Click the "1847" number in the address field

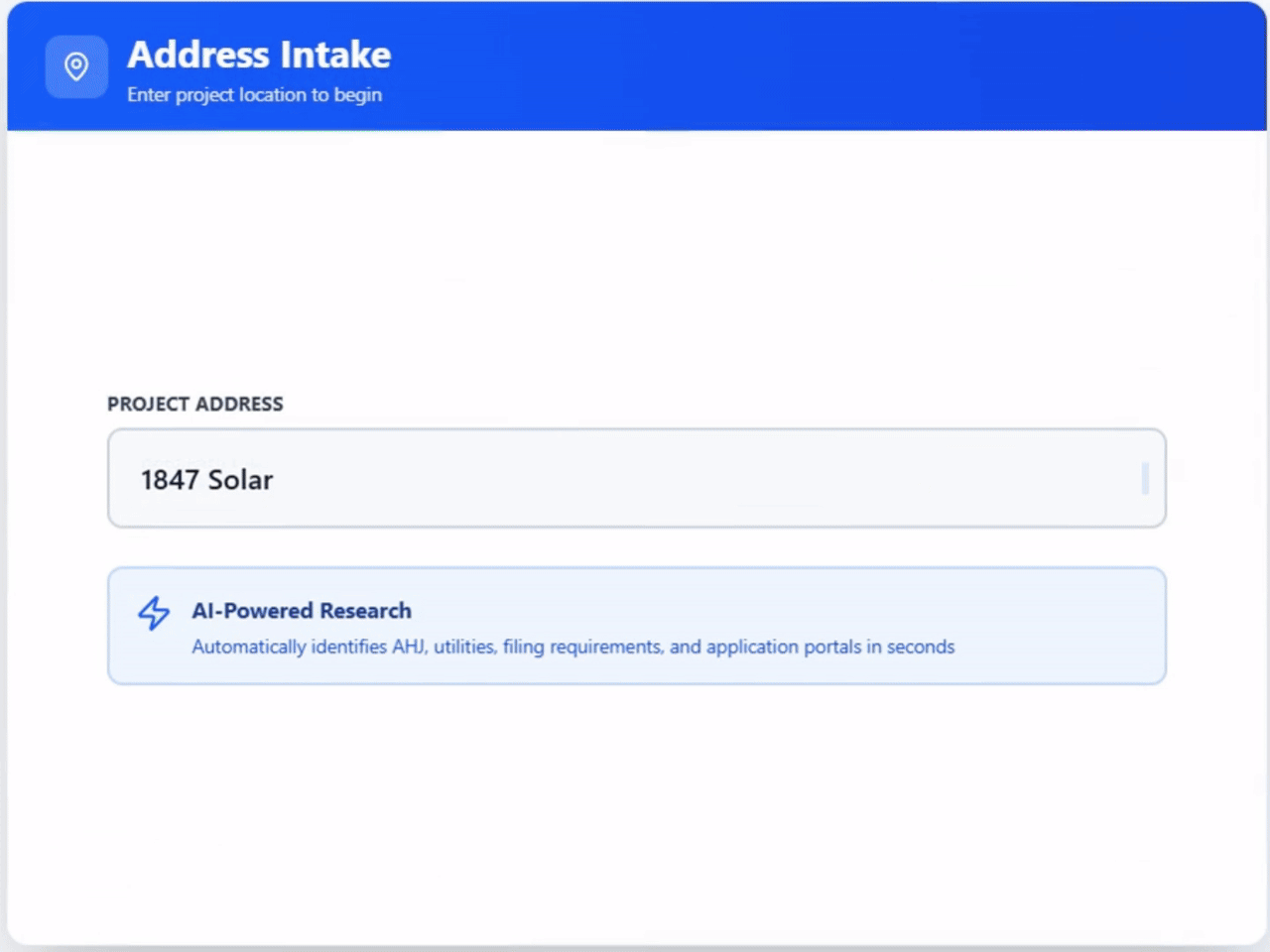coord(170,480)
